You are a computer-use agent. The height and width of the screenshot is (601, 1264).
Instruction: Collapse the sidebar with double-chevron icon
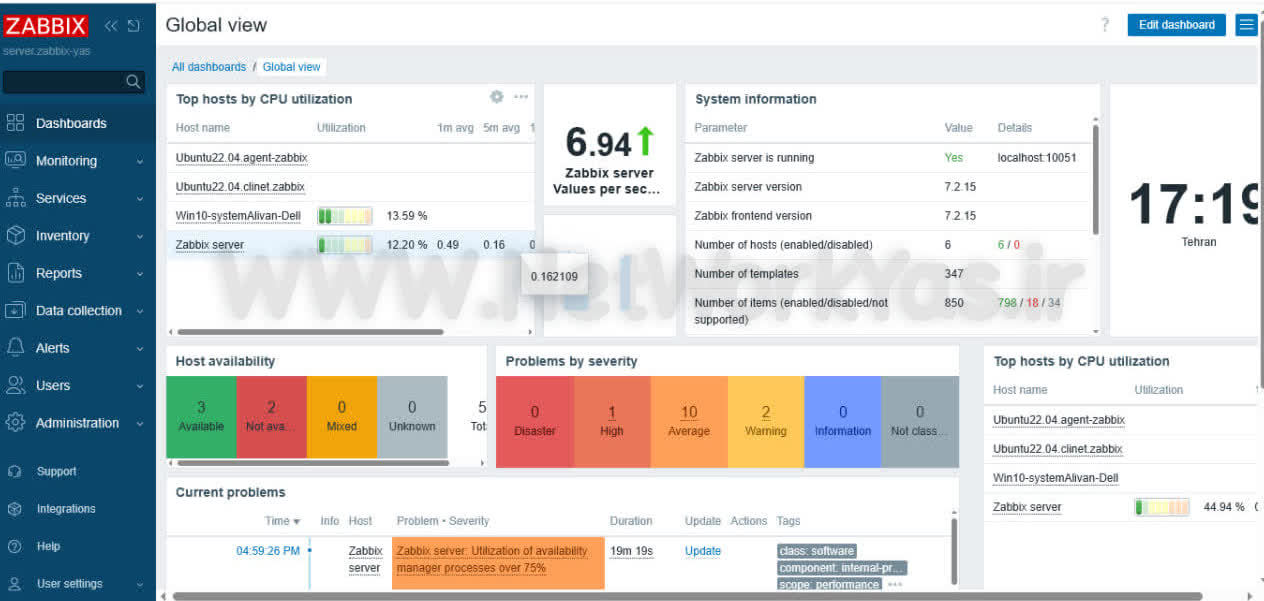111,25
